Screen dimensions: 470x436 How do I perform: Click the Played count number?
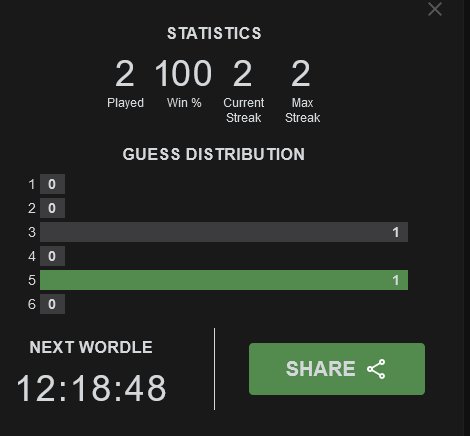pos(125,73)
